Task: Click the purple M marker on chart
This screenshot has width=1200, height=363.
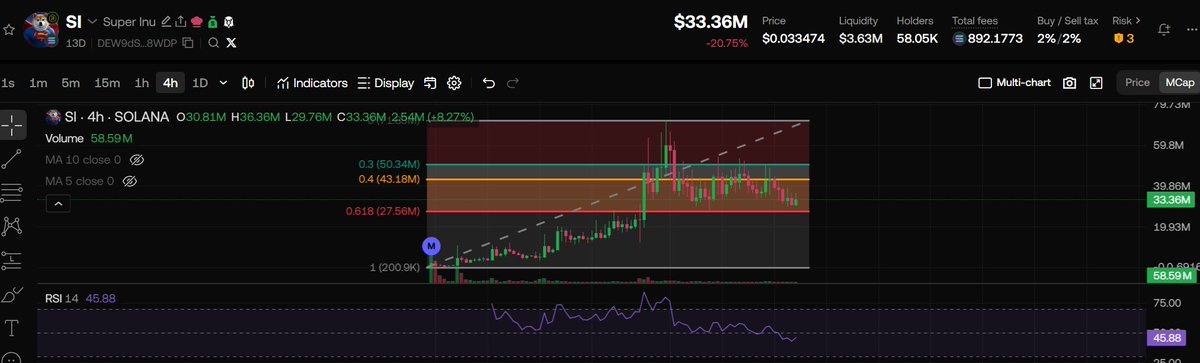Action: 432,245
